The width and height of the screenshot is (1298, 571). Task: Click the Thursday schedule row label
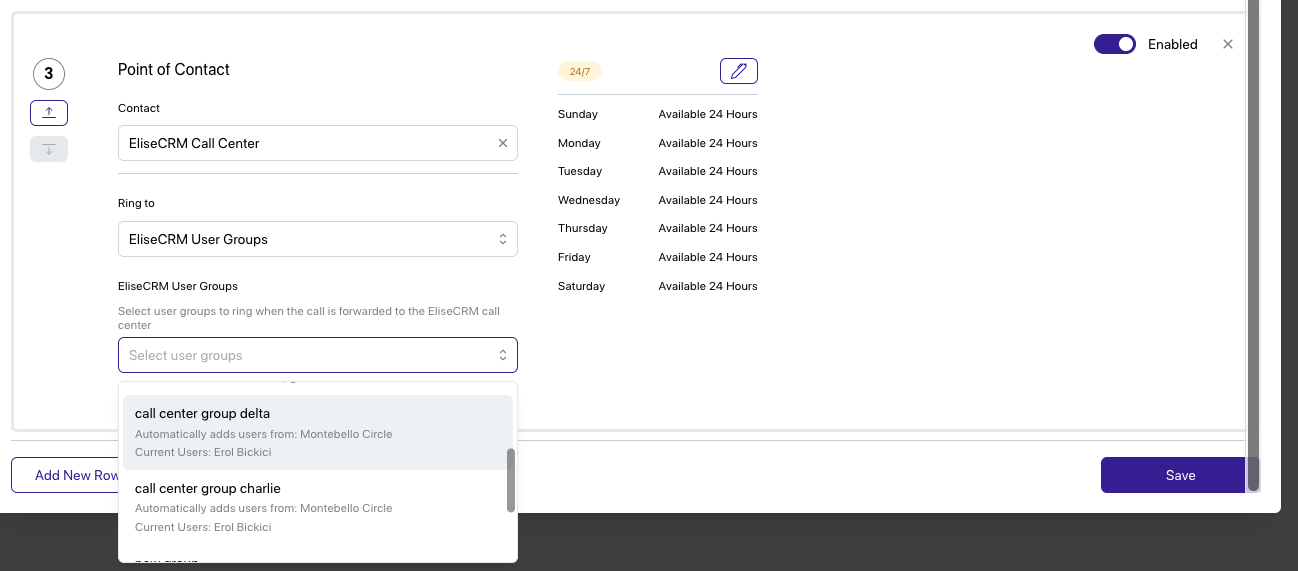click(583, 228)
